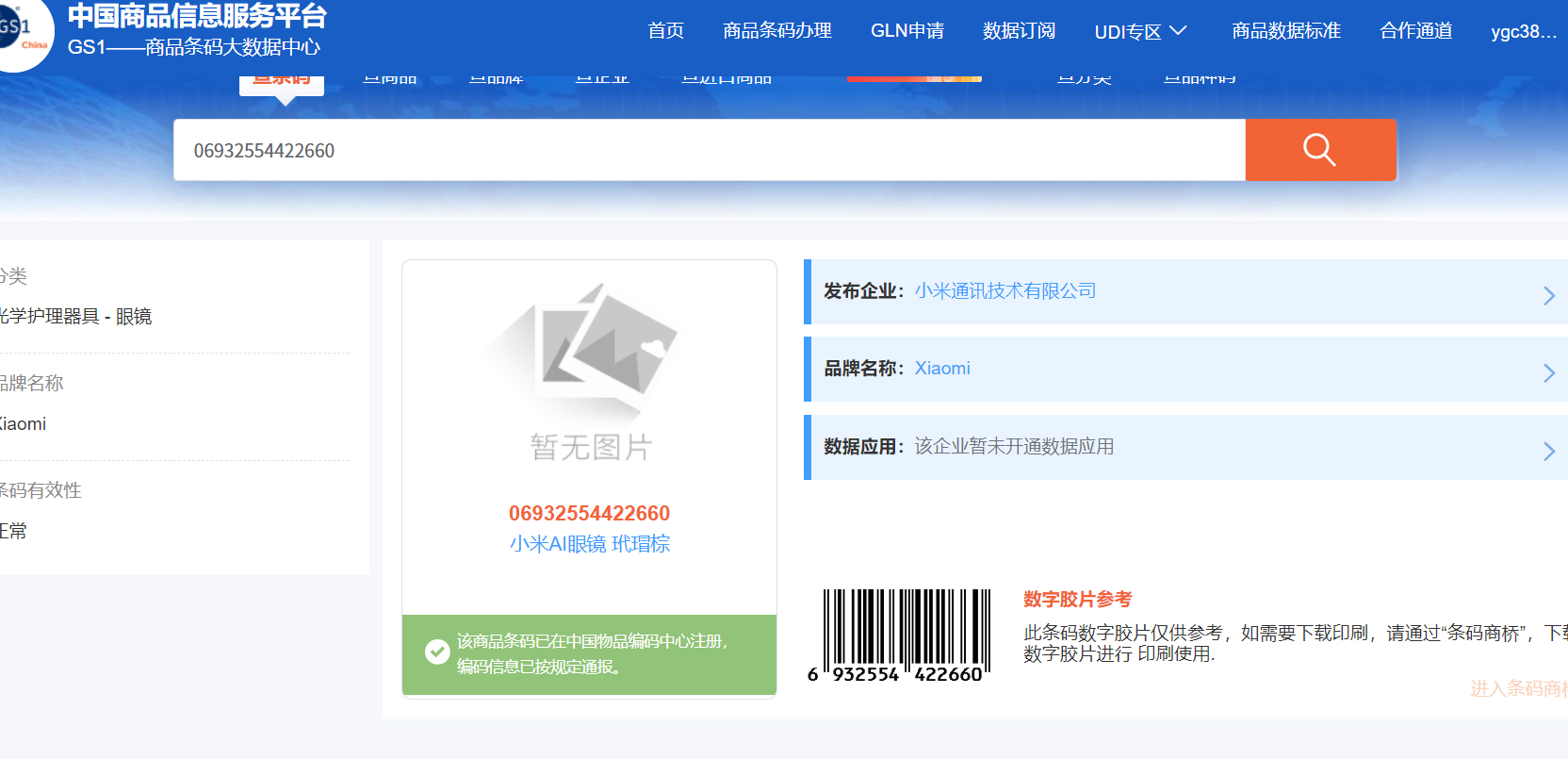Open 商品数据标准 menu item
The width and height of the screenshot is (1568, 759).
coord(1286,30)
